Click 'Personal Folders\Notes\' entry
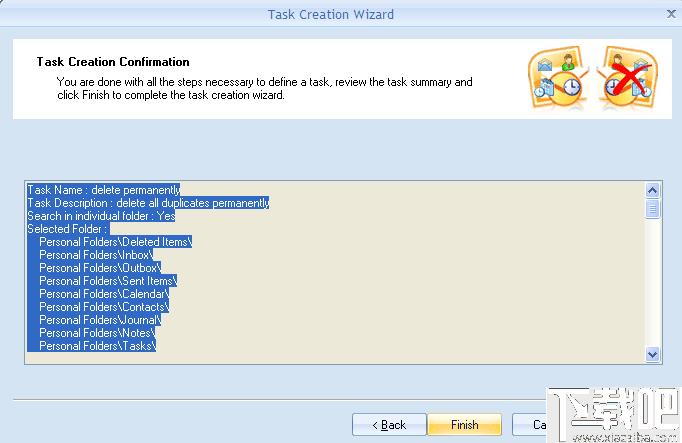The image size is (682, 443). pos(97,333)
